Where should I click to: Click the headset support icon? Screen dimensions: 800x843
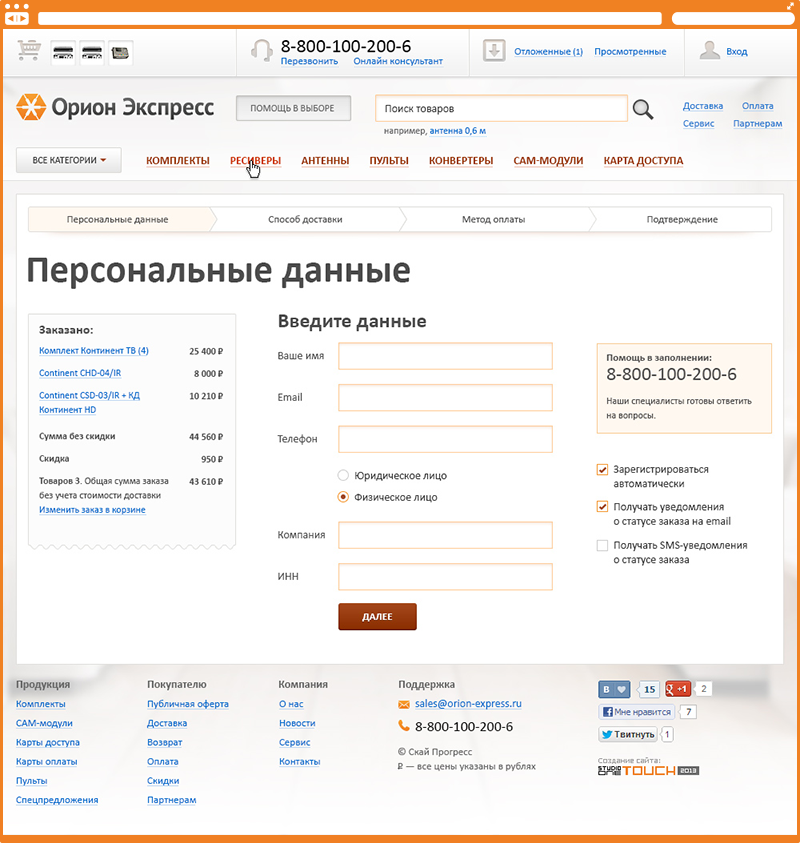(262, 51)
